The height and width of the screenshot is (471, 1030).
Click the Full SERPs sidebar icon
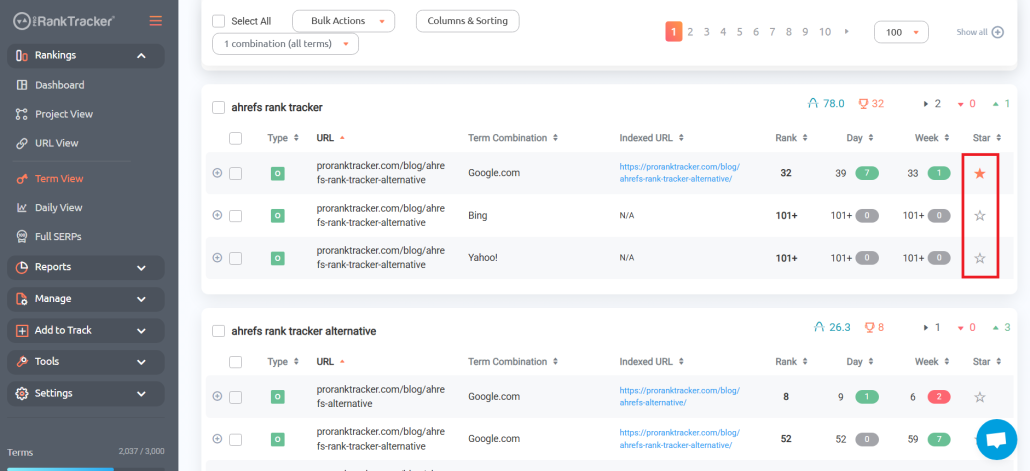point(22,236)
